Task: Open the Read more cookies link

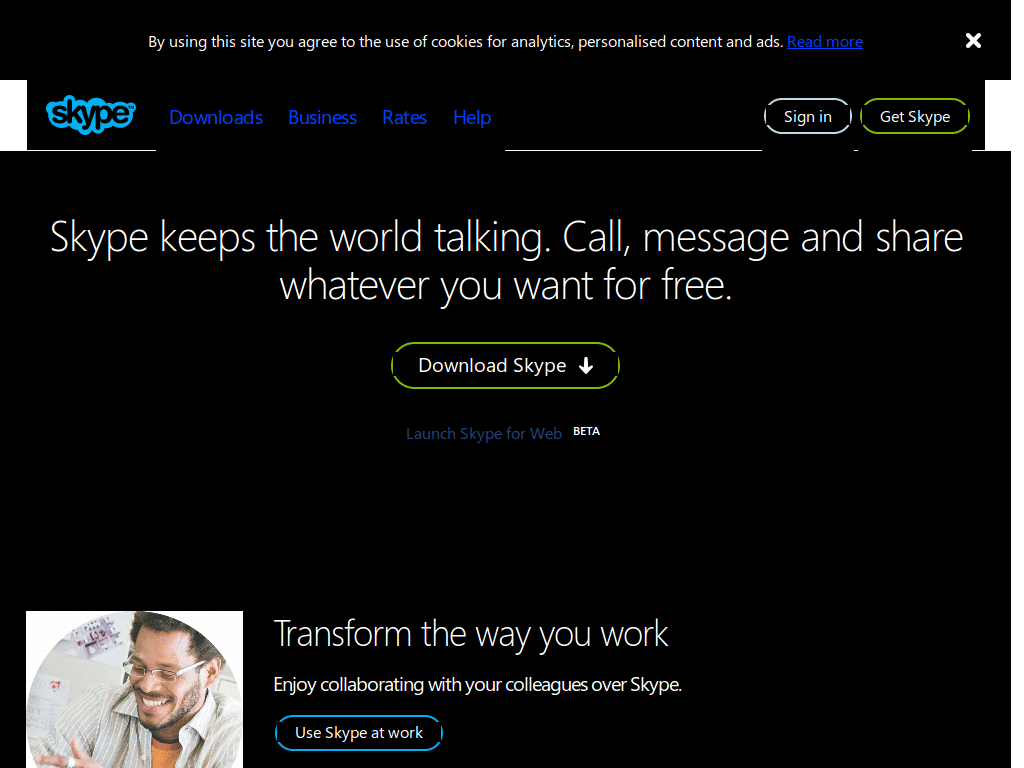Action: coord(824,42)
